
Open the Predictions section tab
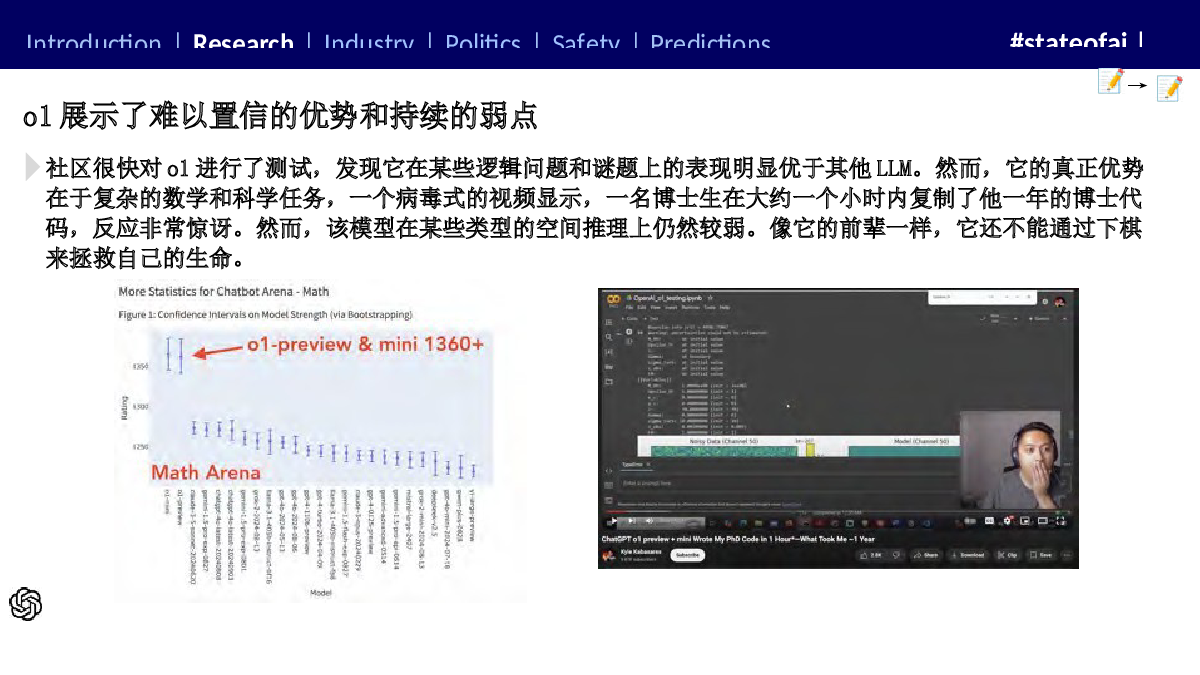click(x=711, y=43)
